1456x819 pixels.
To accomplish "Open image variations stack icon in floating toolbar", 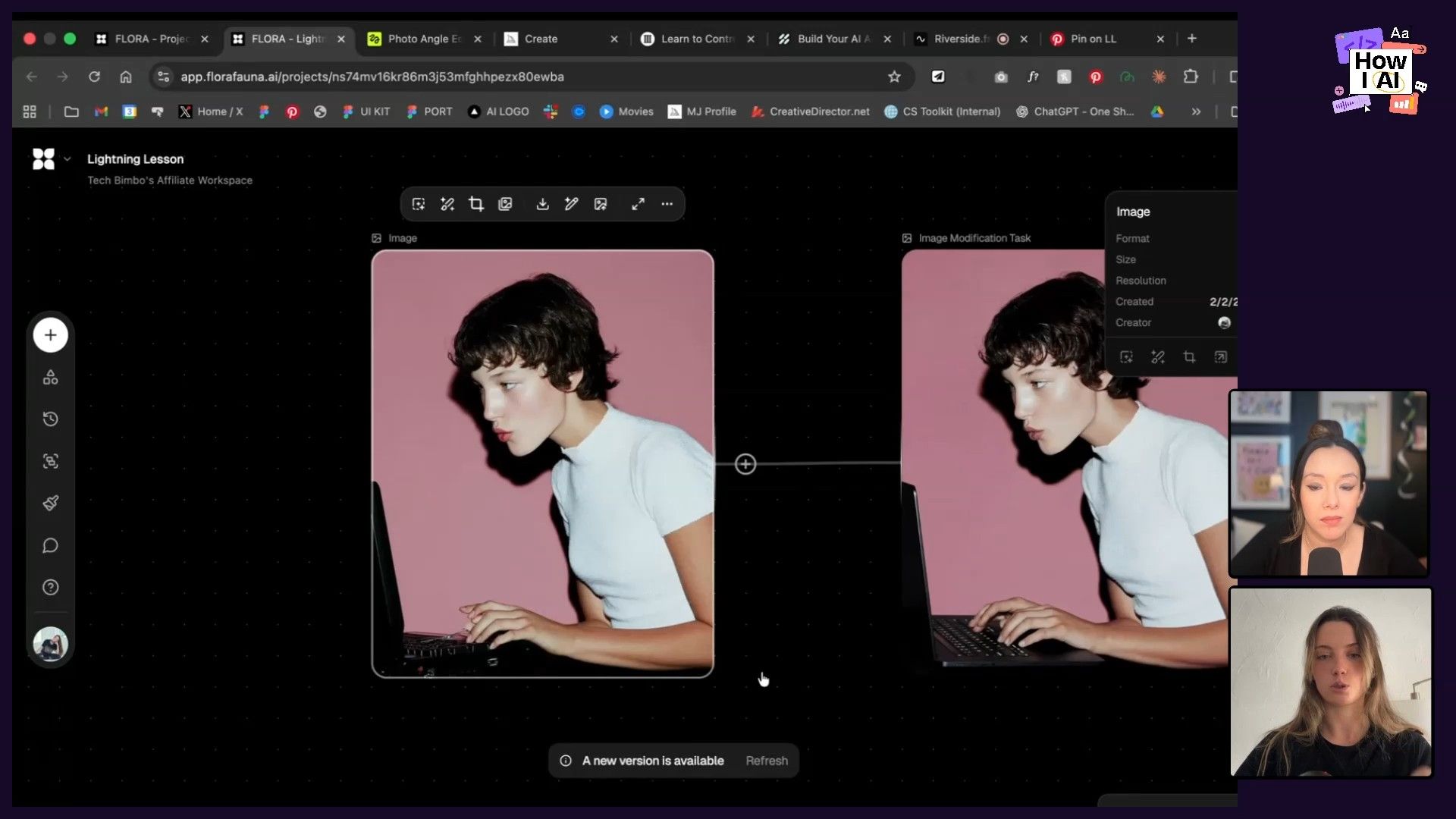I will point(505,204).
